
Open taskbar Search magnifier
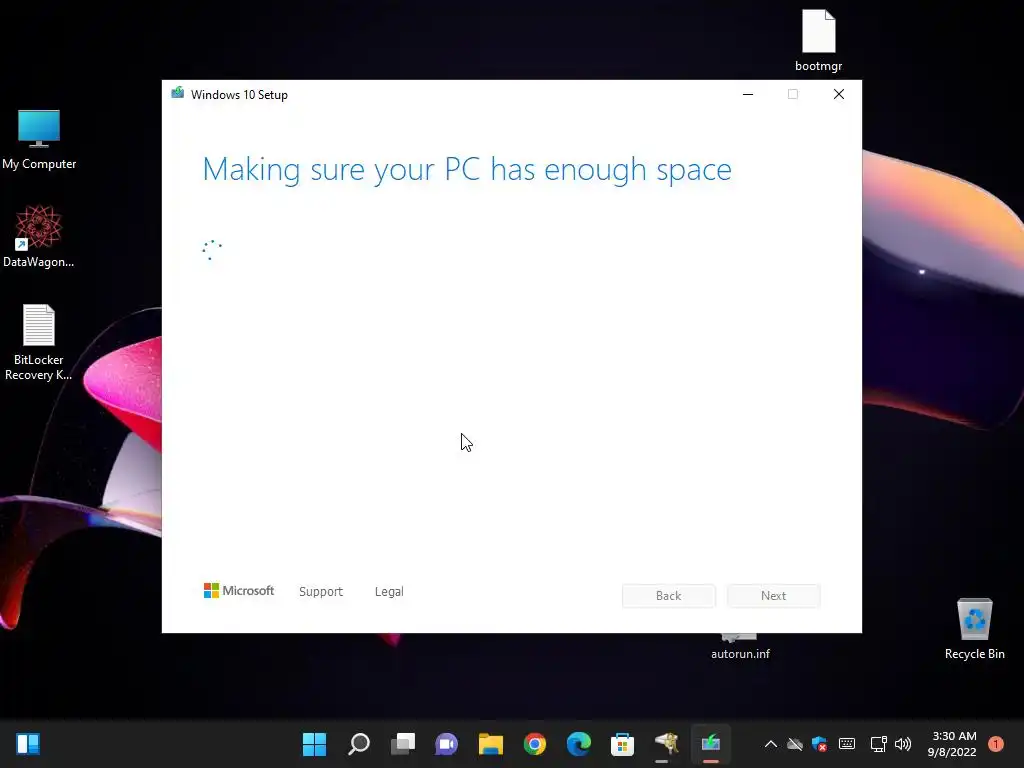pyautogui.click(x=359, y=744)
